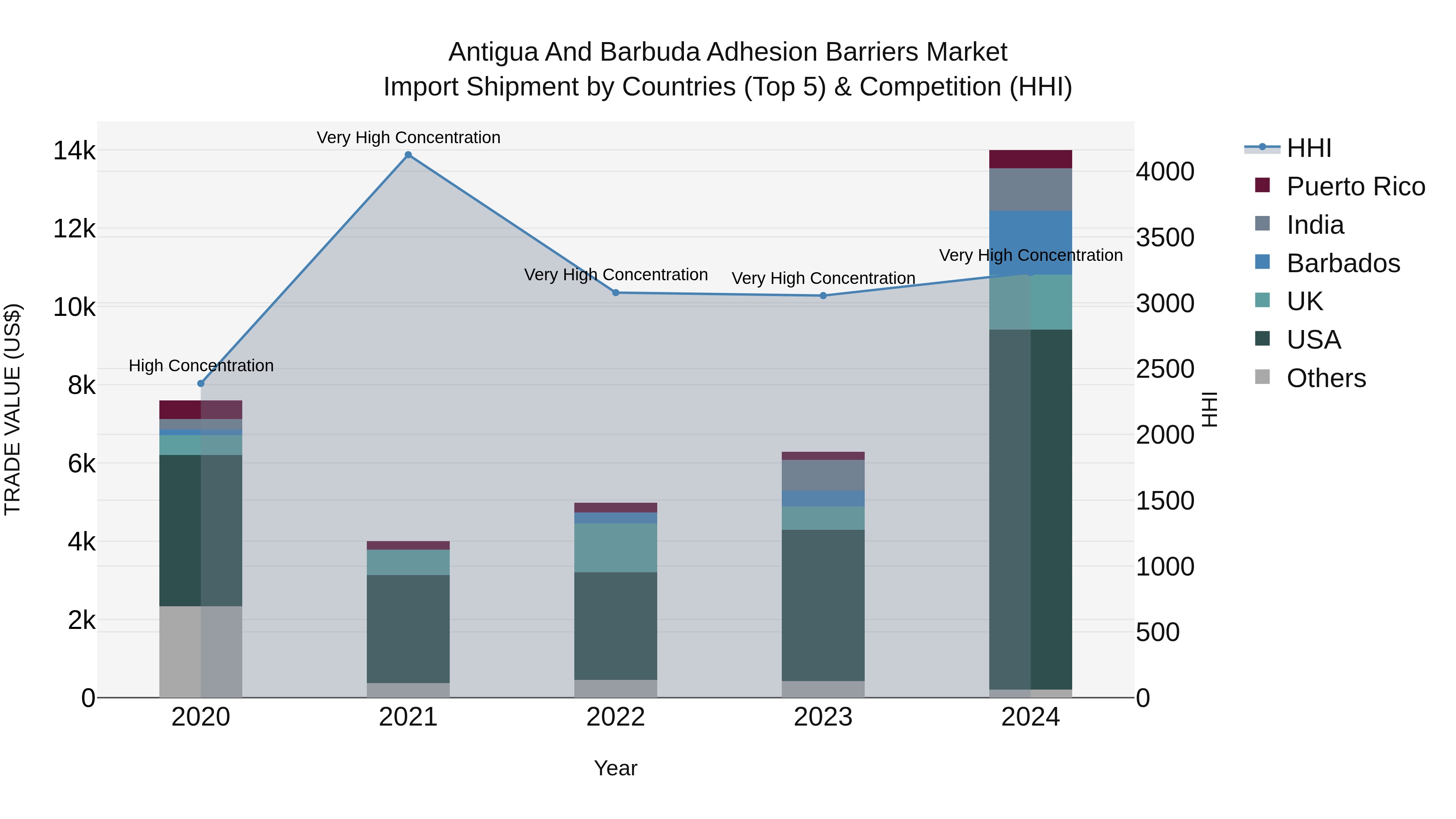Image resolution: width=1456 pixels, height=819 pixels.
Task: Click the India segment of the 2024 bar
Action: 1031,189
